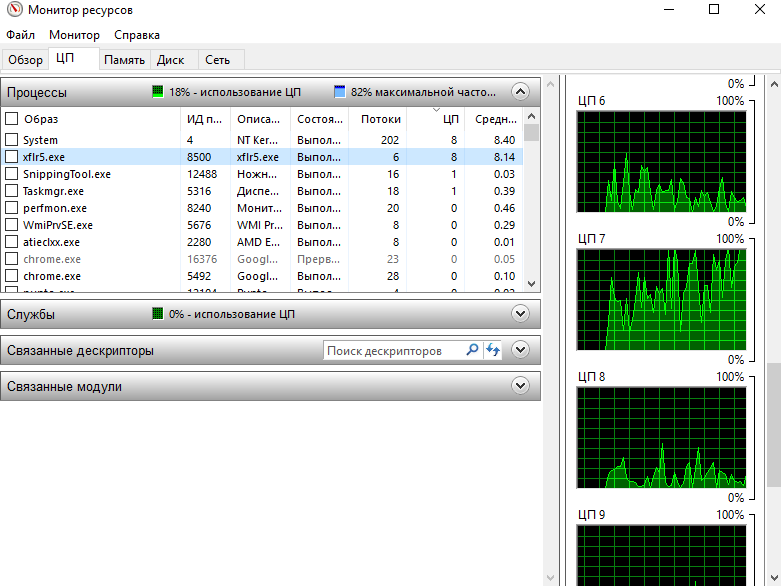
Task: Click the WMI Pr... description cell
Action: [x=260, y=225]
